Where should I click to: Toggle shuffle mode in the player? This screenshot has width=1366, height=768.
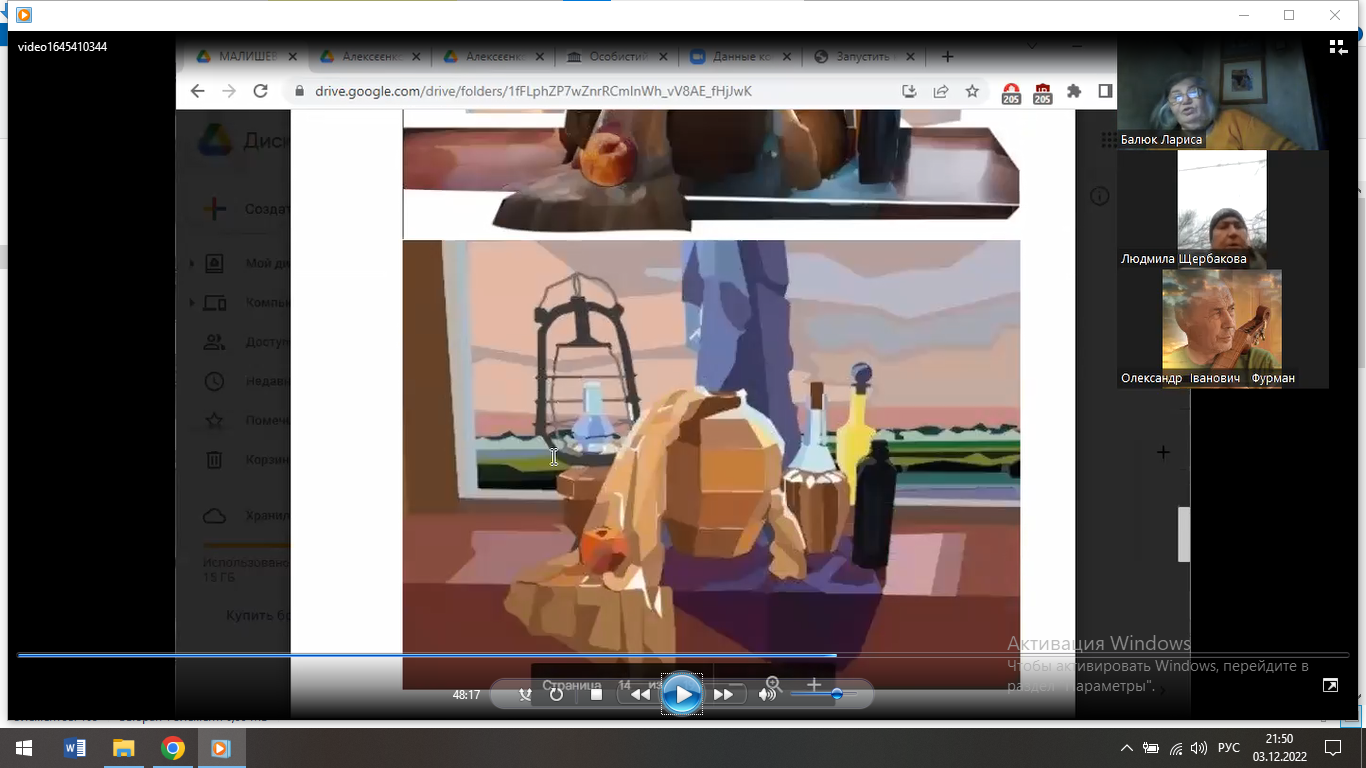[526, 694]
